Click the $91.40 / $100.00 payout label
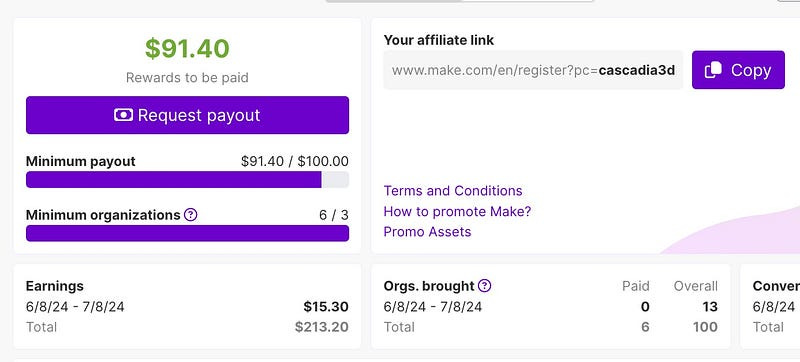Viewport: 800px width, 362px height. [295, 162]
